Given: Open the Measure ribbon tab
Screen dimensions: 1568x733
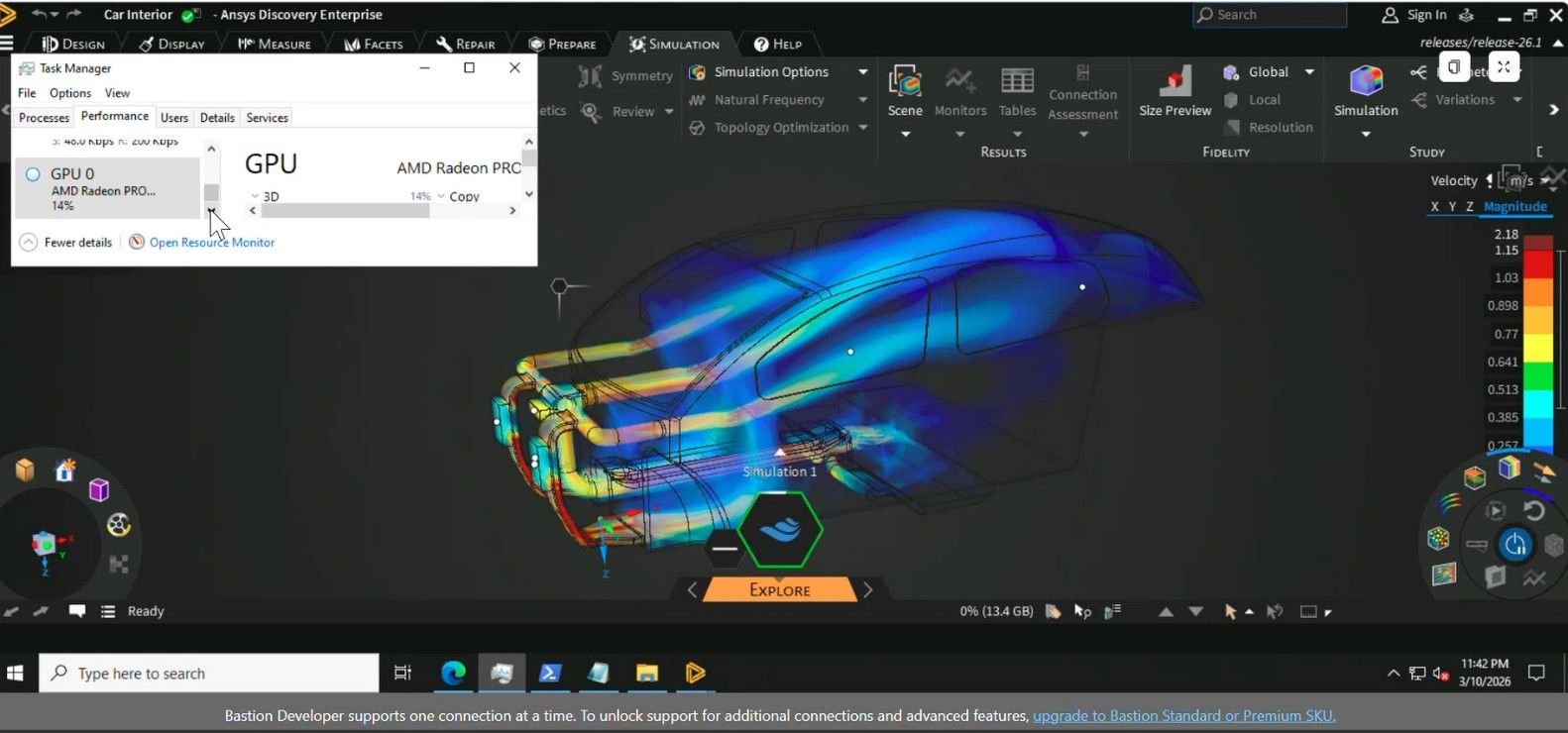Looking at the screenshot, I should 275,45.
